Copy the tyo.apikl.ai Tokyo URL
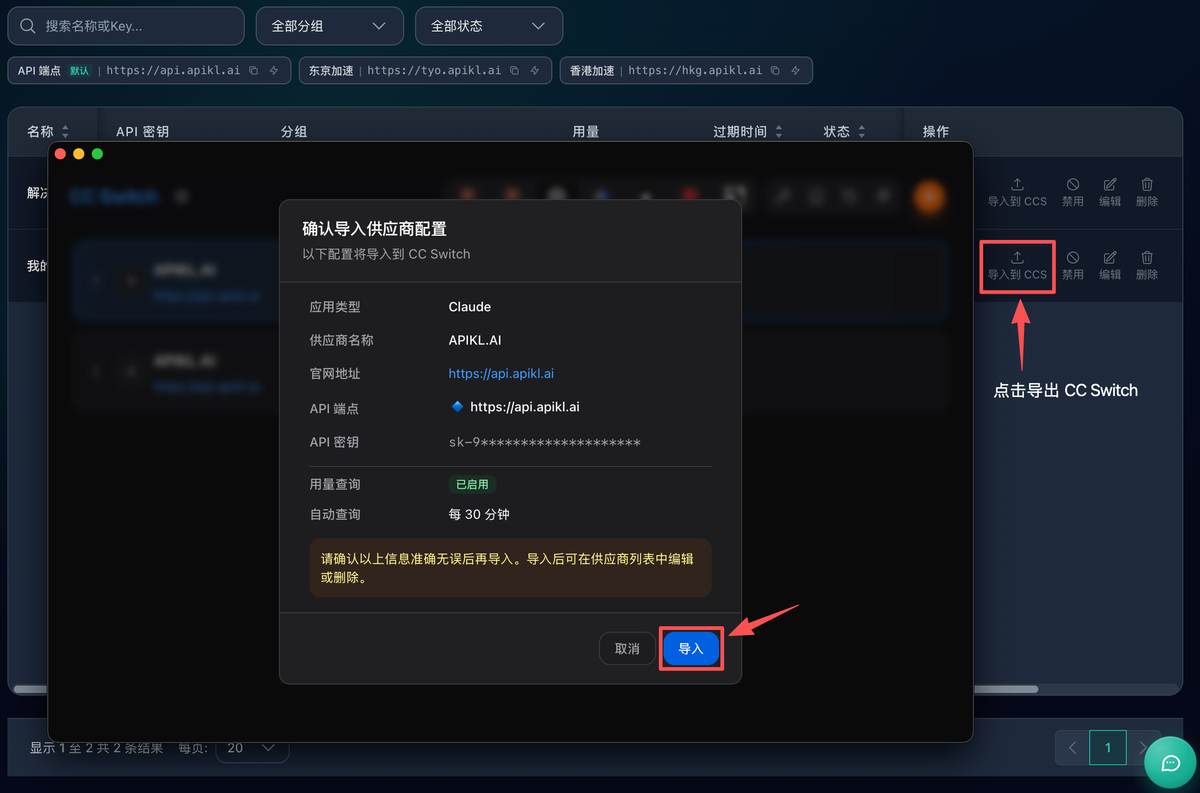 tap(514, 71)
